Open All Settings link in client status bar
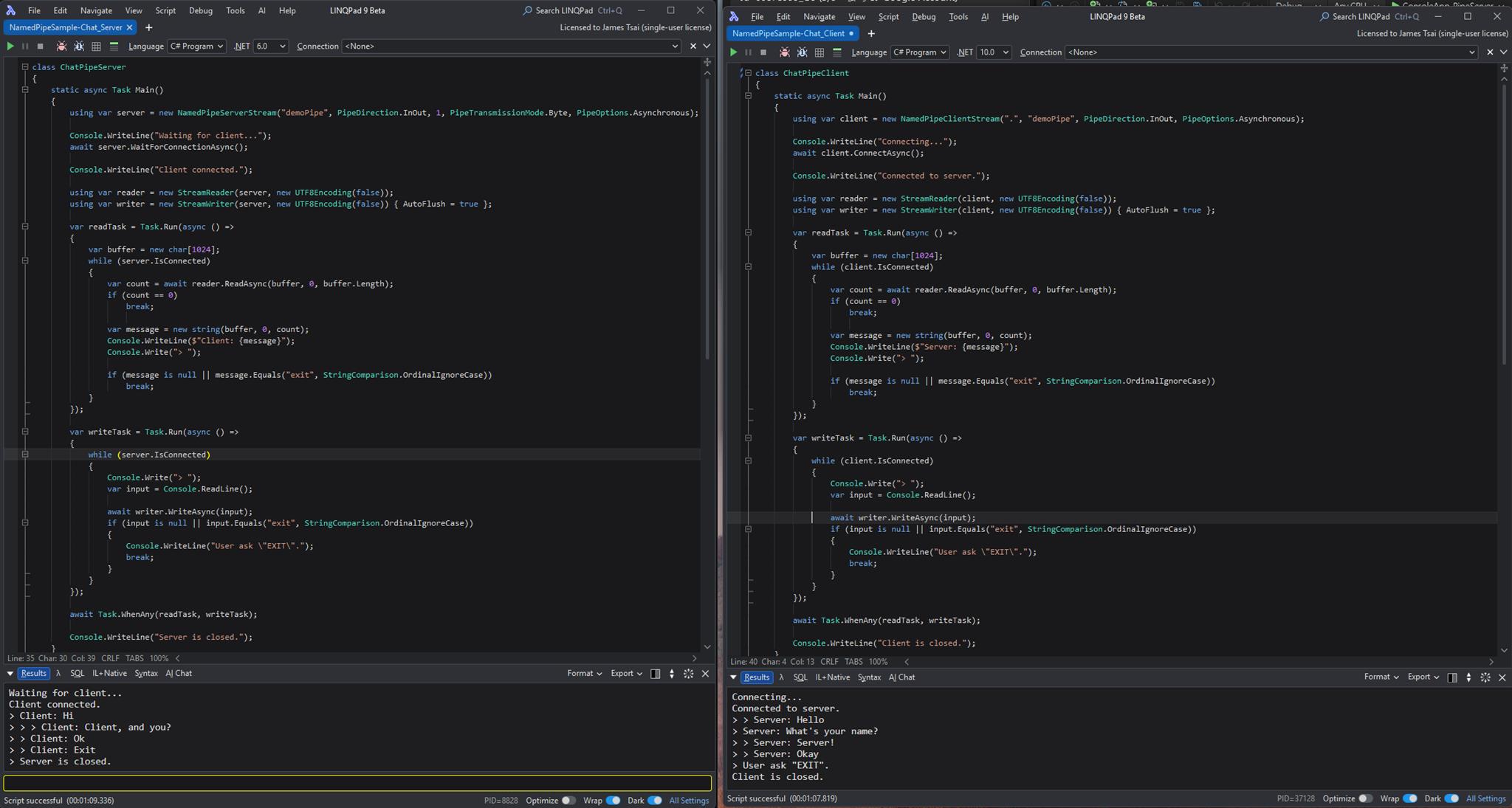 (x=1485, y=798)
